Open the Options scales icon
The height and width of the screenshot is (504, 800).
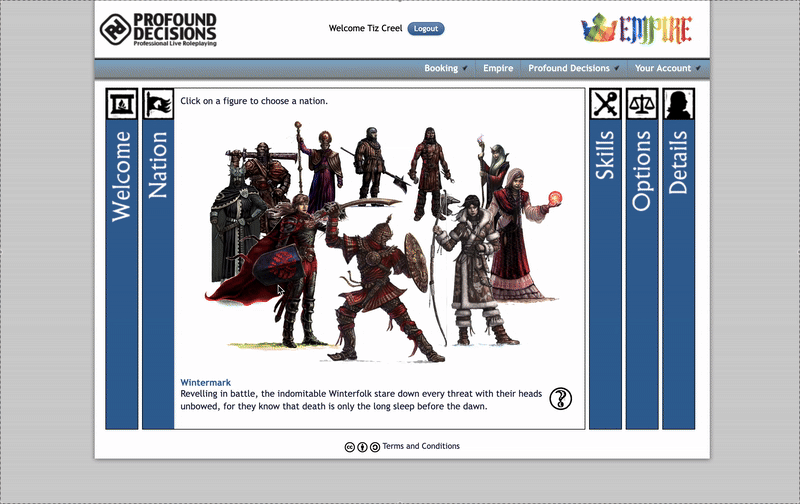[642, 104]
